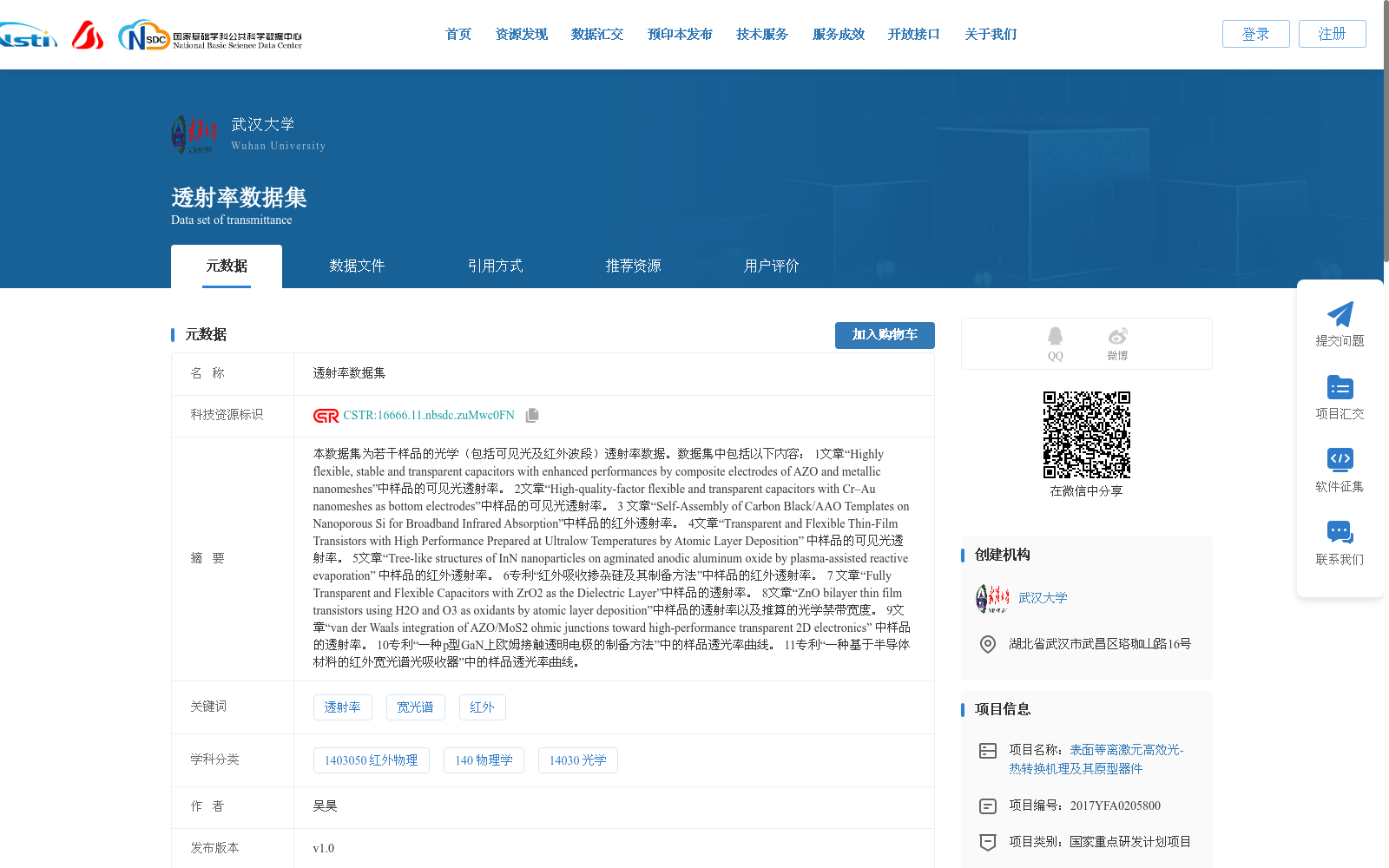This screenshot has height=868, width=1389.
Task: Click the project name icon beside 项目名称
Action: pyautogui.click(x=988, y=751)
